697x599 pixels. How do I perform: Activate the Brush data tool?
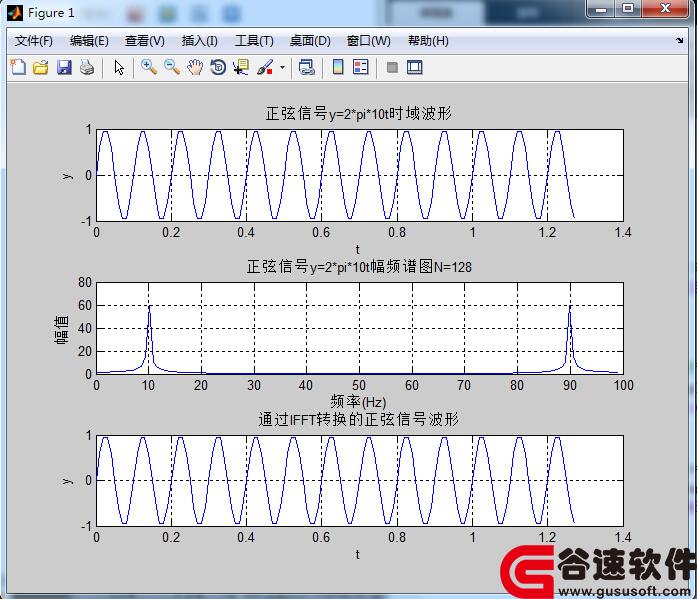(265, 68)
